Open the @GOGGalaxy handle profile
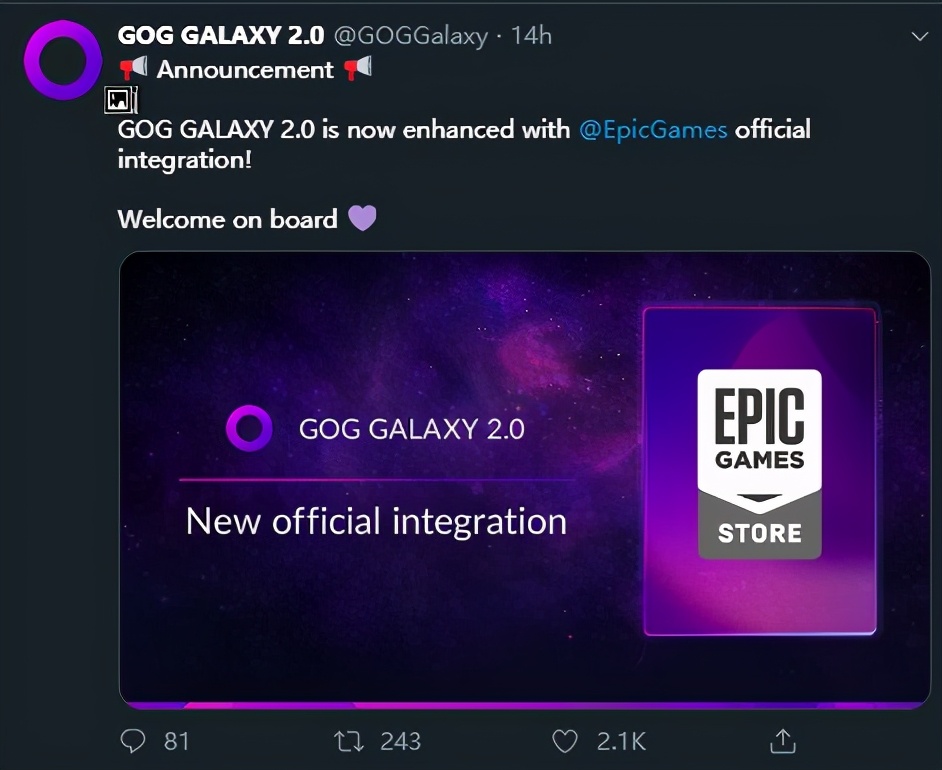 coord(410,36)
